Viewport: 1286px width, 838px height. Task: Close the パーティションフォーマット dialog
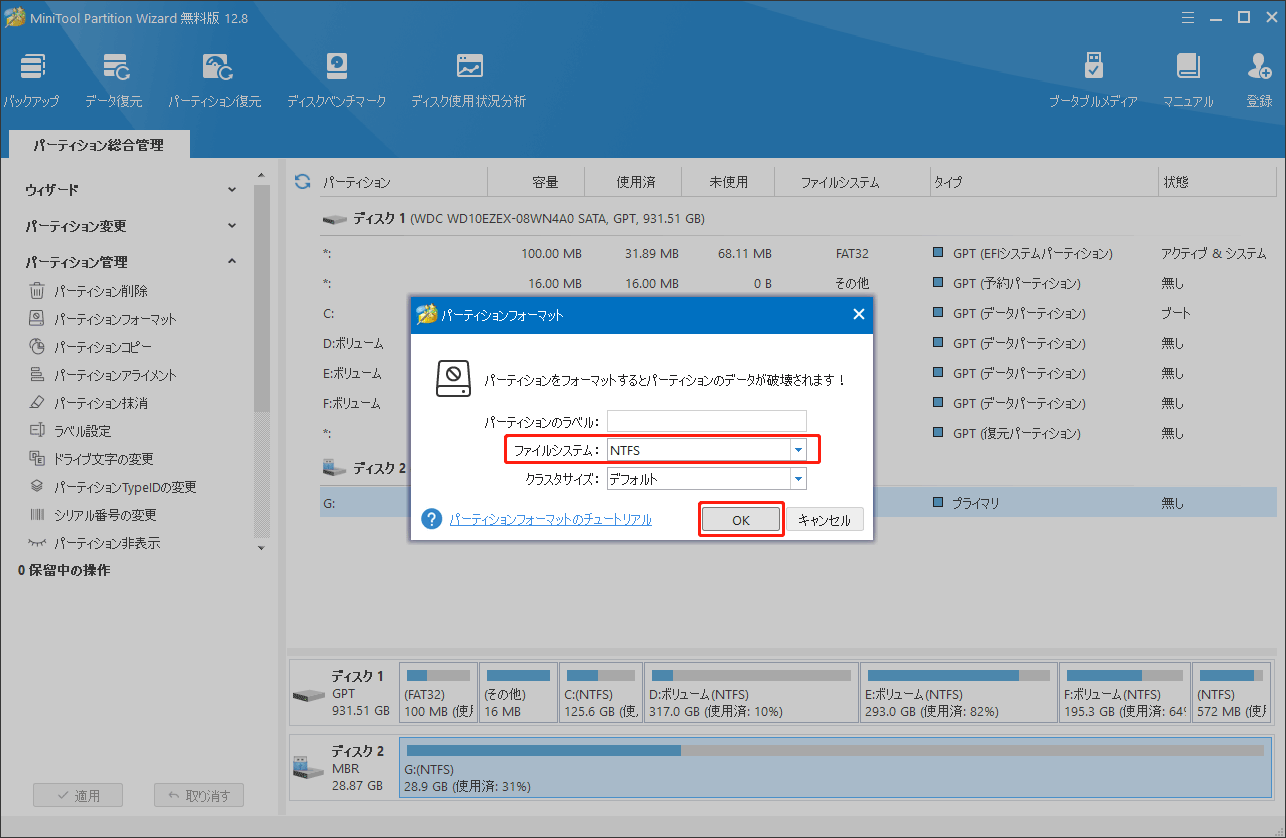click(858, 314)
